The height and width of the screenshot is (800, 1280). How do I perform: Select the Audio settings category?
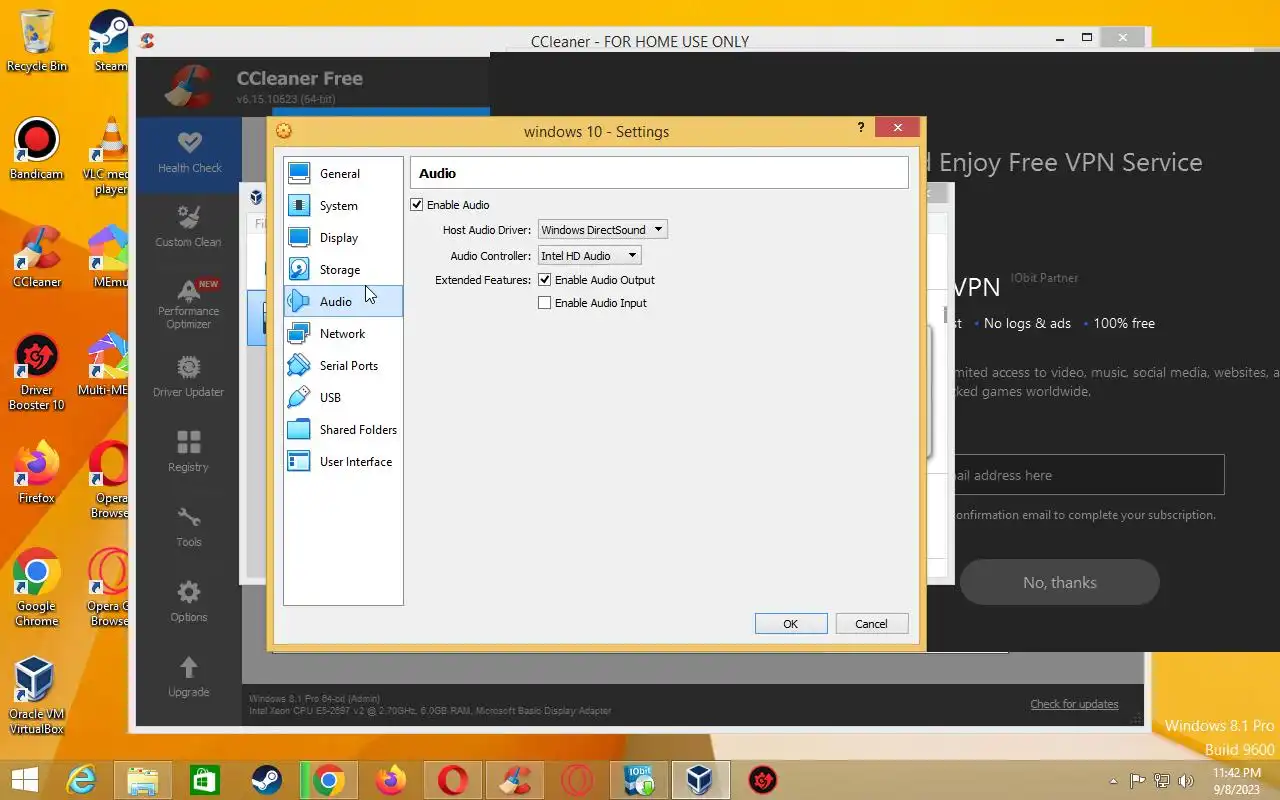(343, 302)
